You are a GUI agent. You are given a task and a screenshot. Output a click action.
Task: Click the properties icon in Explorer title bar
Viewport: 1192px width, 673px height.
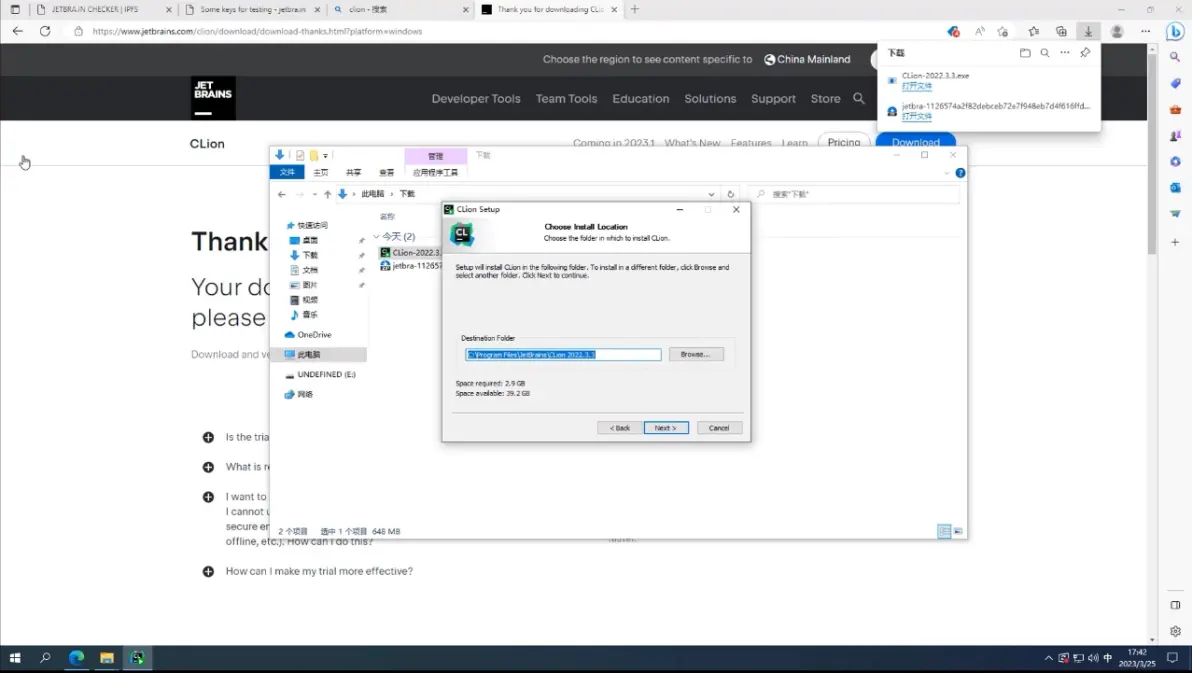coord(300,155)
